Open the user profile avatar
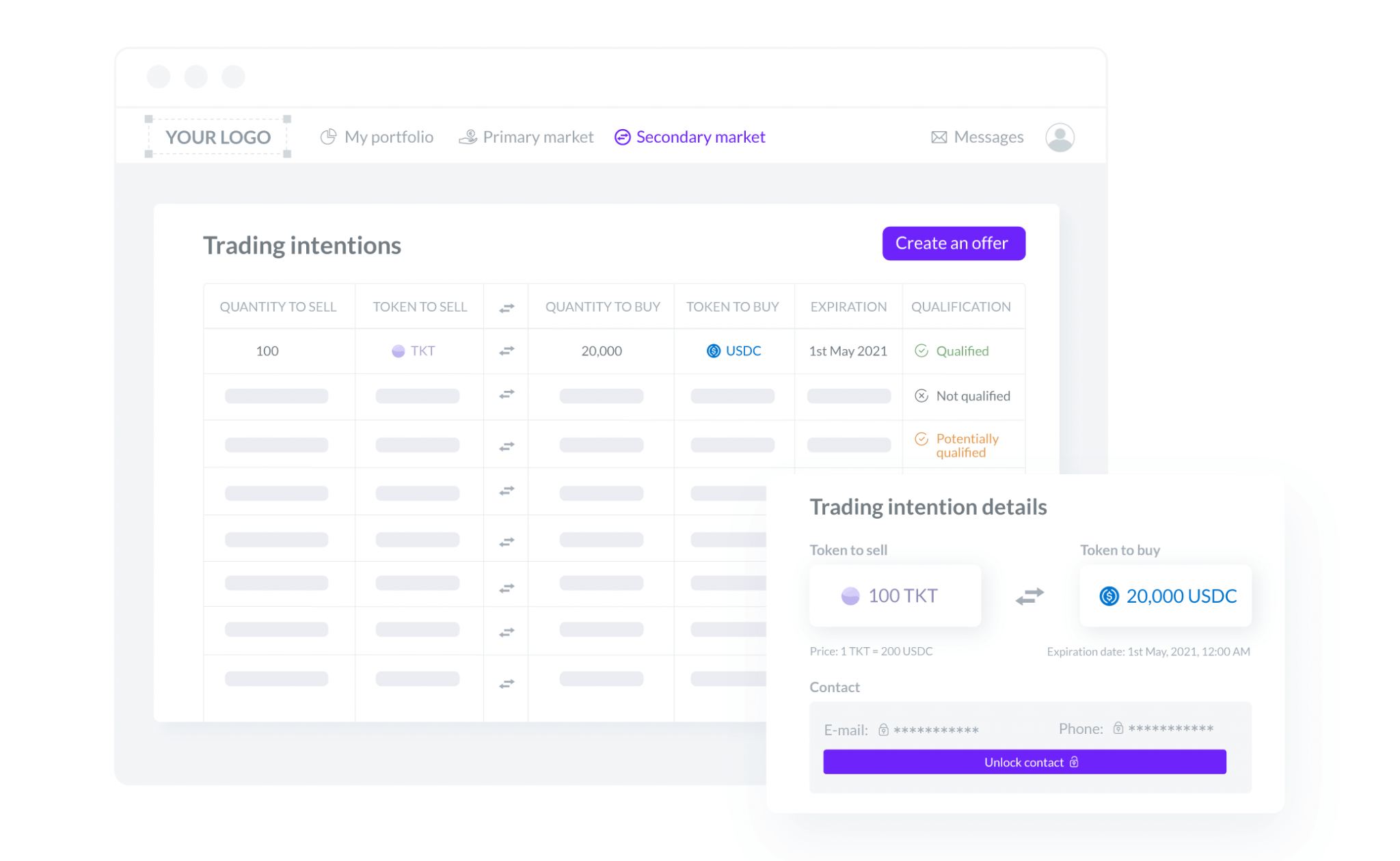The image size is (1400, 861). [x=1060, y=137]
